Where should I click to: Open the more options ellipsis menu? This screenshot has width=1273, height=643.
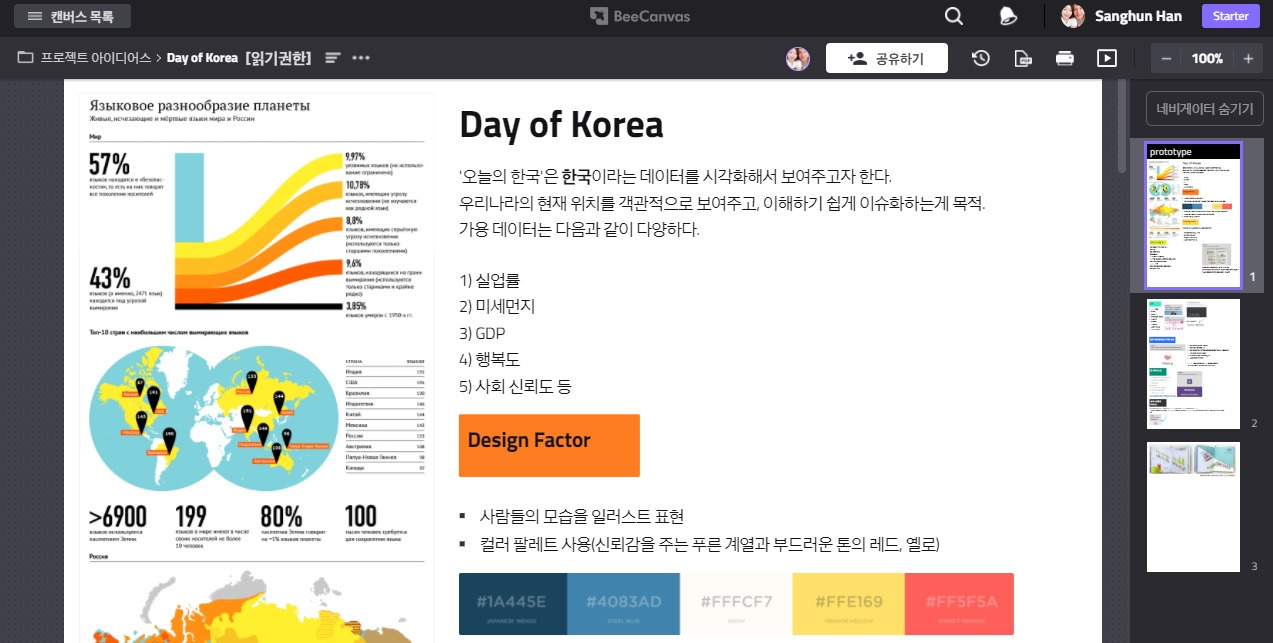tap(360, 58)
